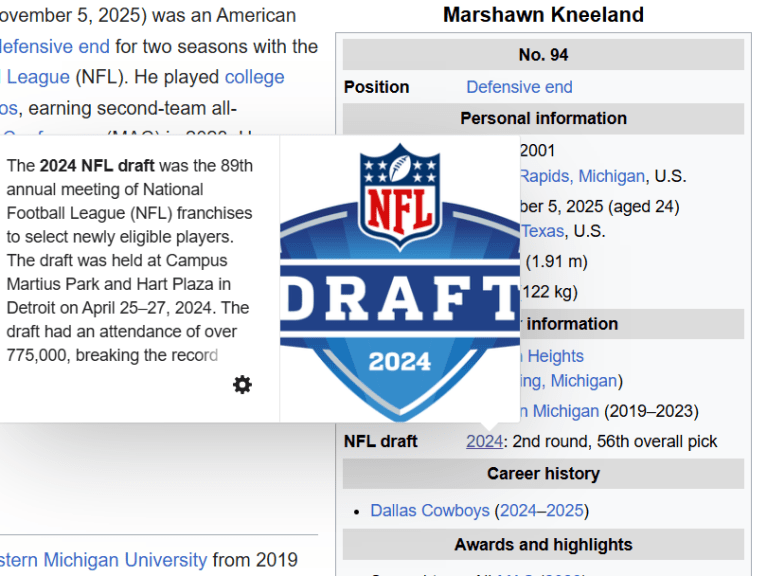
Task: Click the 2024 link beside NFL draft
Action: coord(484,441)
